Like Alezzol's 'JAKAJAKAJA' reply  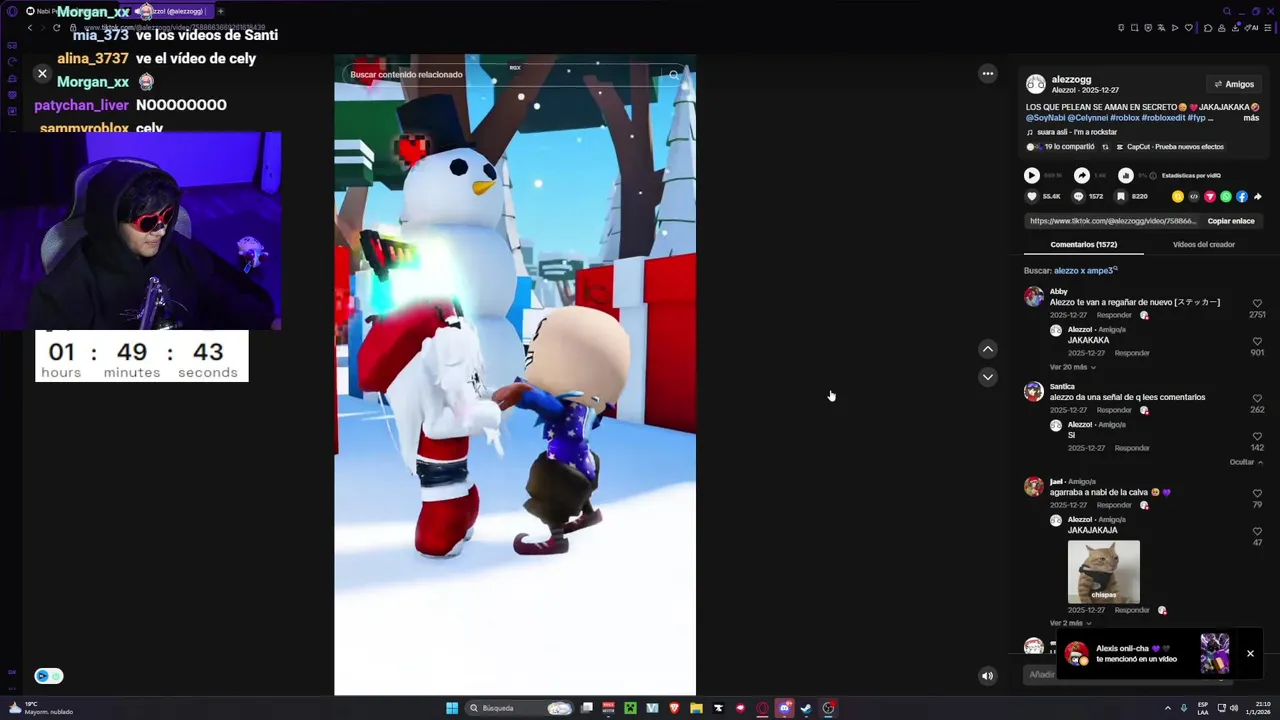pyautogui.click(x=1257, y=531)
